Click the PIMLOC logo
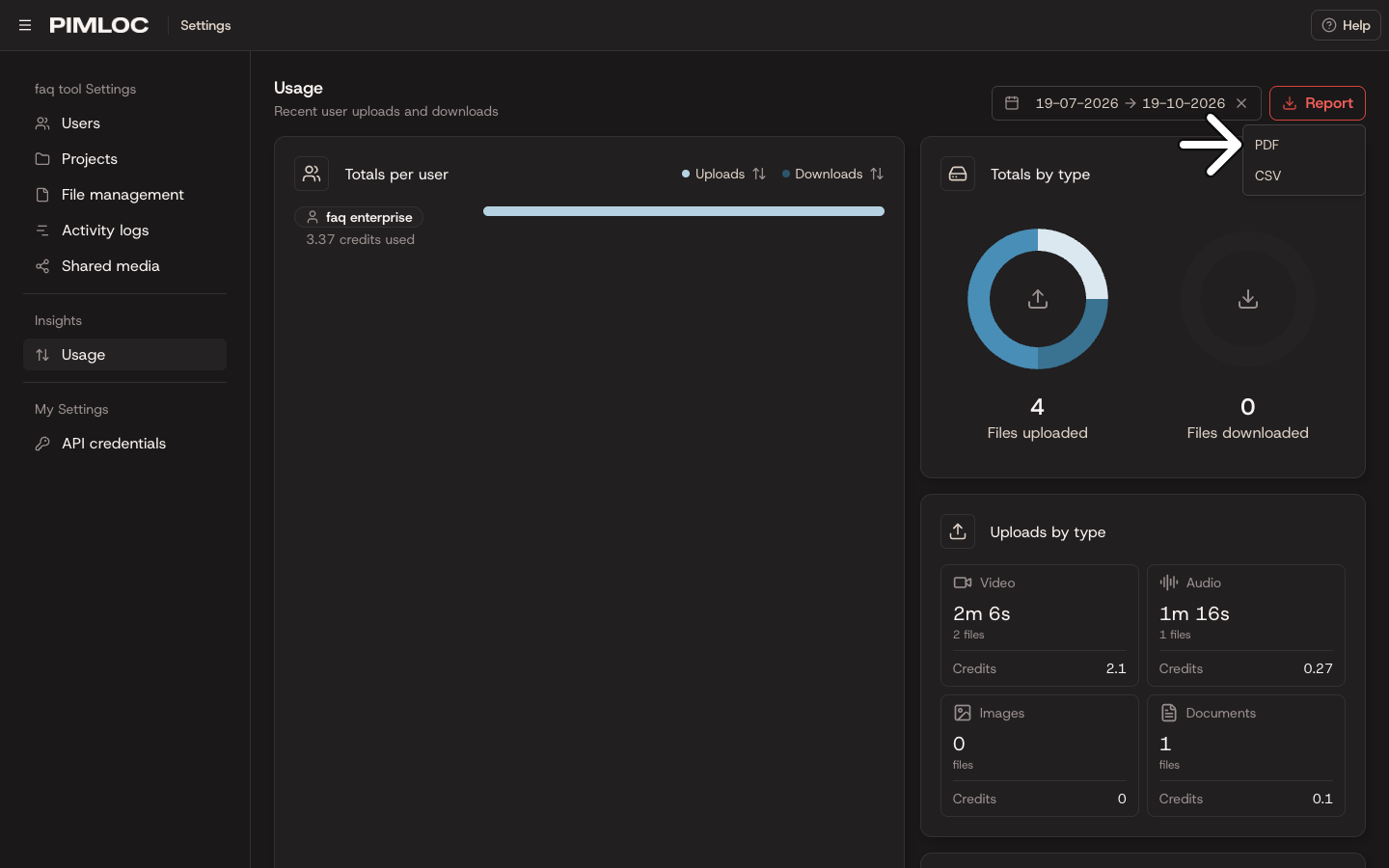1389x868 pixels. point(99,25)
